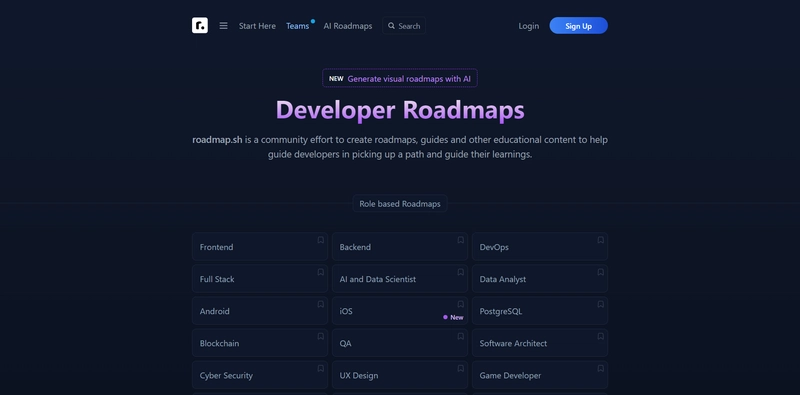Open the Frontend roadmap card
The width and height of the screenshot is (800, 395).
260,246
